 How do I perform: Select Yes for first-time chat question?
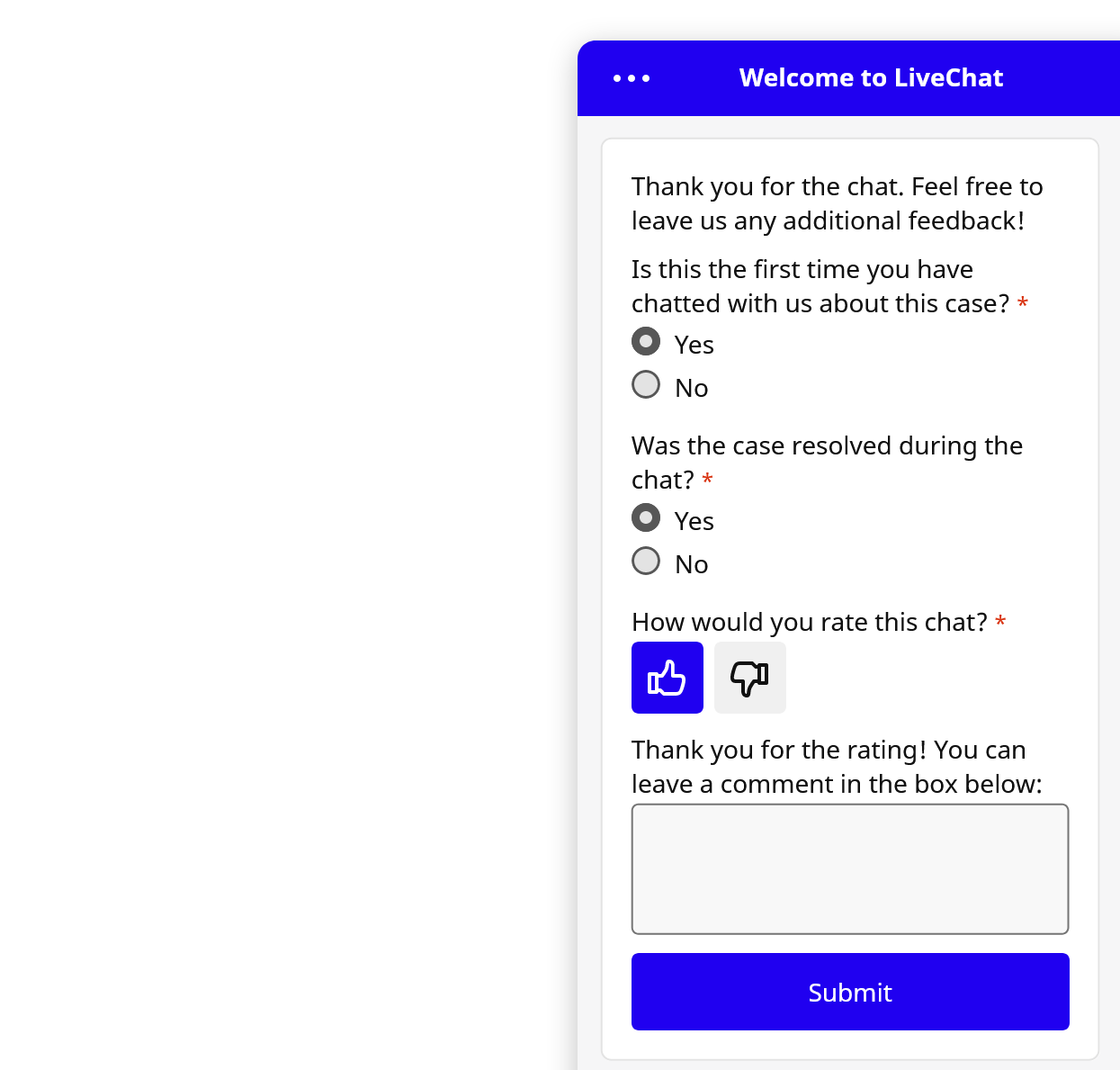(x=646, y=341)
